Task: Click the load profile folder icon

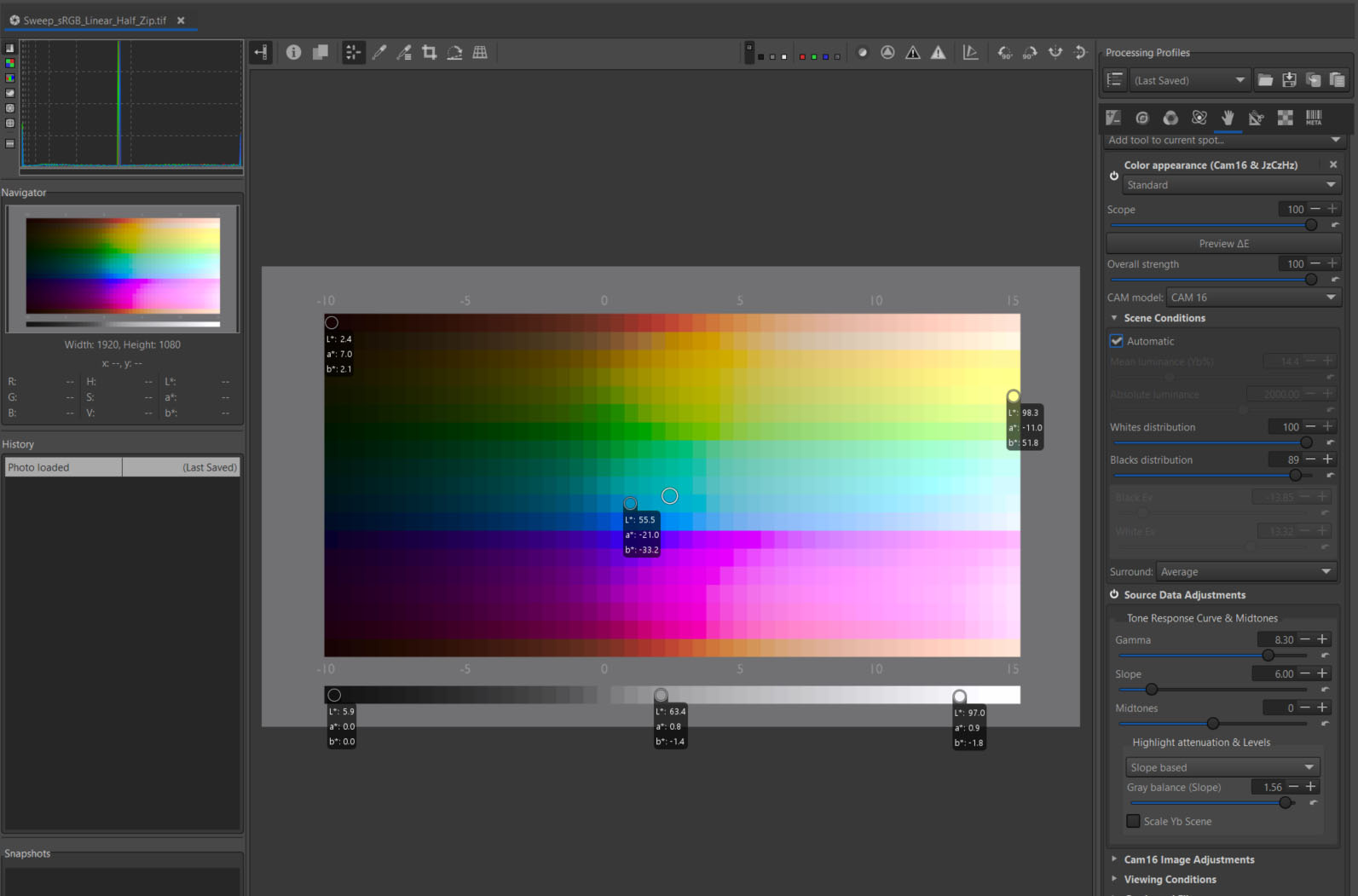Action: 1265,80
